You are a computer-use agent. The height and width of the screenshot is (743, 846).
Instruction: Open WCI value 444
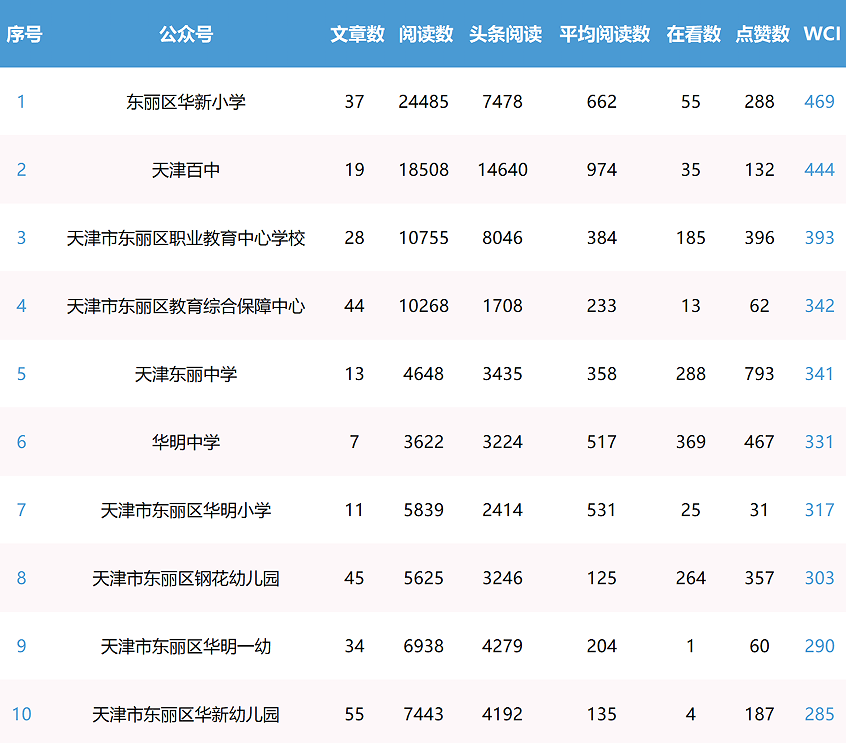[x=819, y=169]
